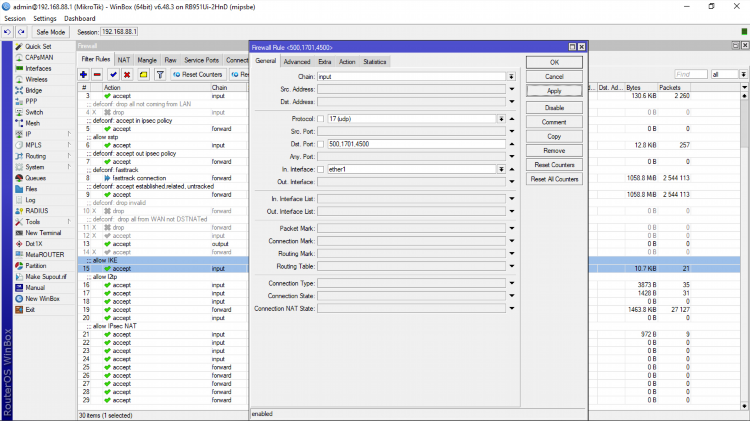This screenshot has height=421, width=750.
Task: Open the Protocol dropdown list
Action: [501, 119]
